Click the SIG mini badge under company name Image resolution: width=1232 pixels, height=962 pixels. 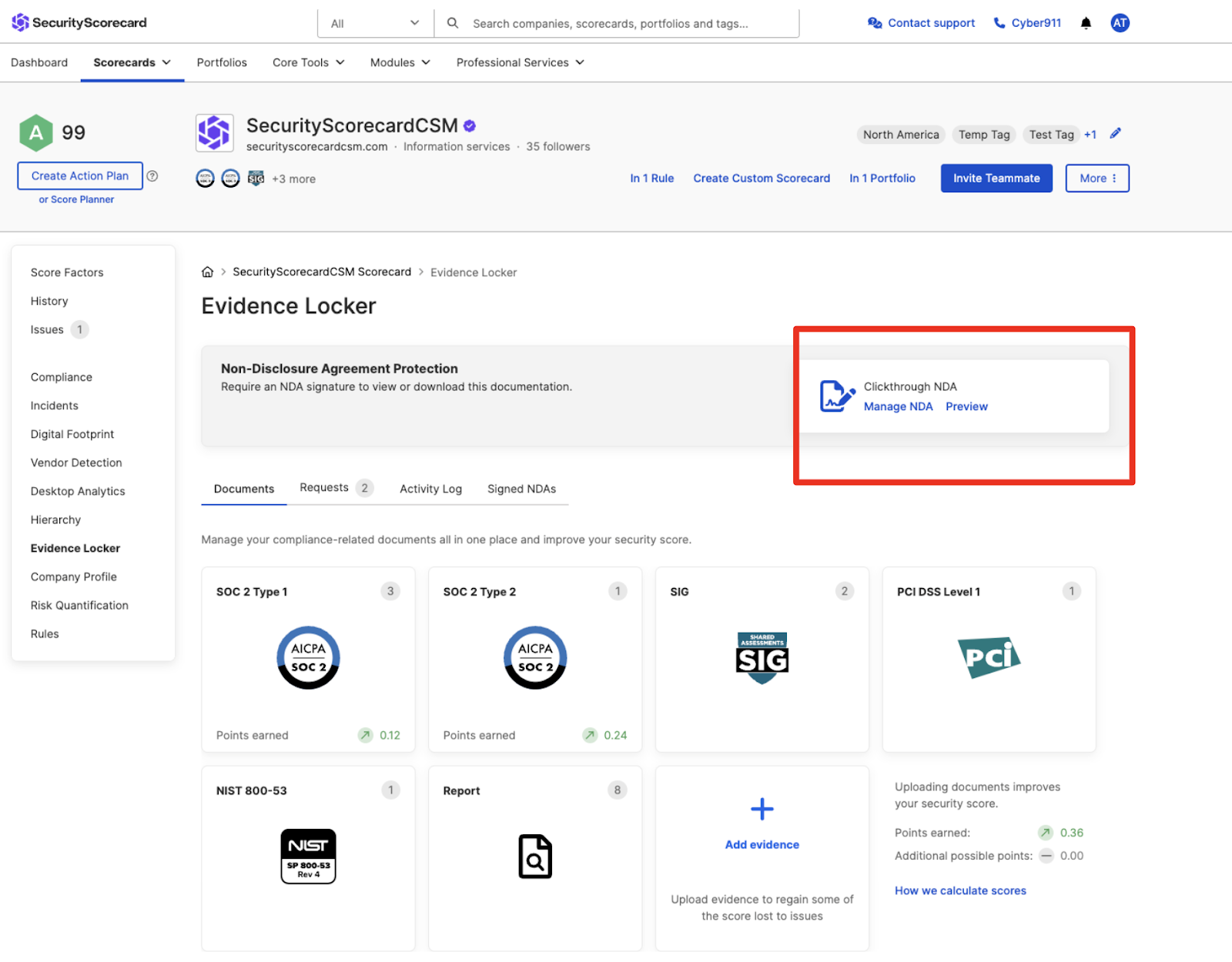[256, 179]
